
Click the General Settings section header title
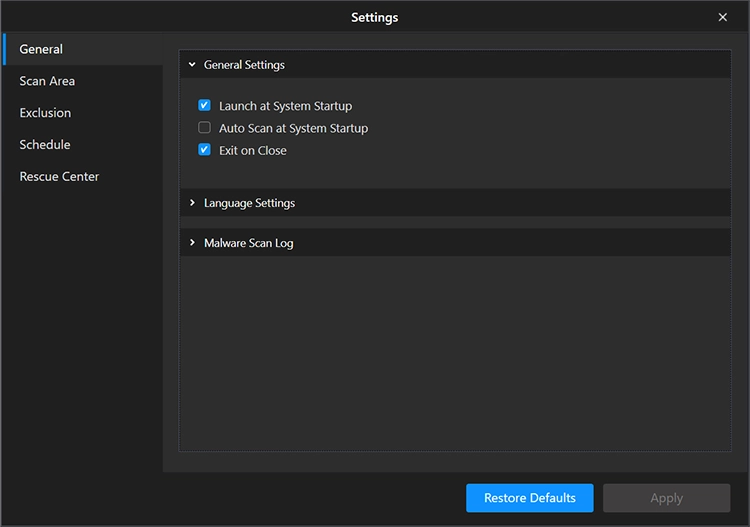click(x=244, y=65)
